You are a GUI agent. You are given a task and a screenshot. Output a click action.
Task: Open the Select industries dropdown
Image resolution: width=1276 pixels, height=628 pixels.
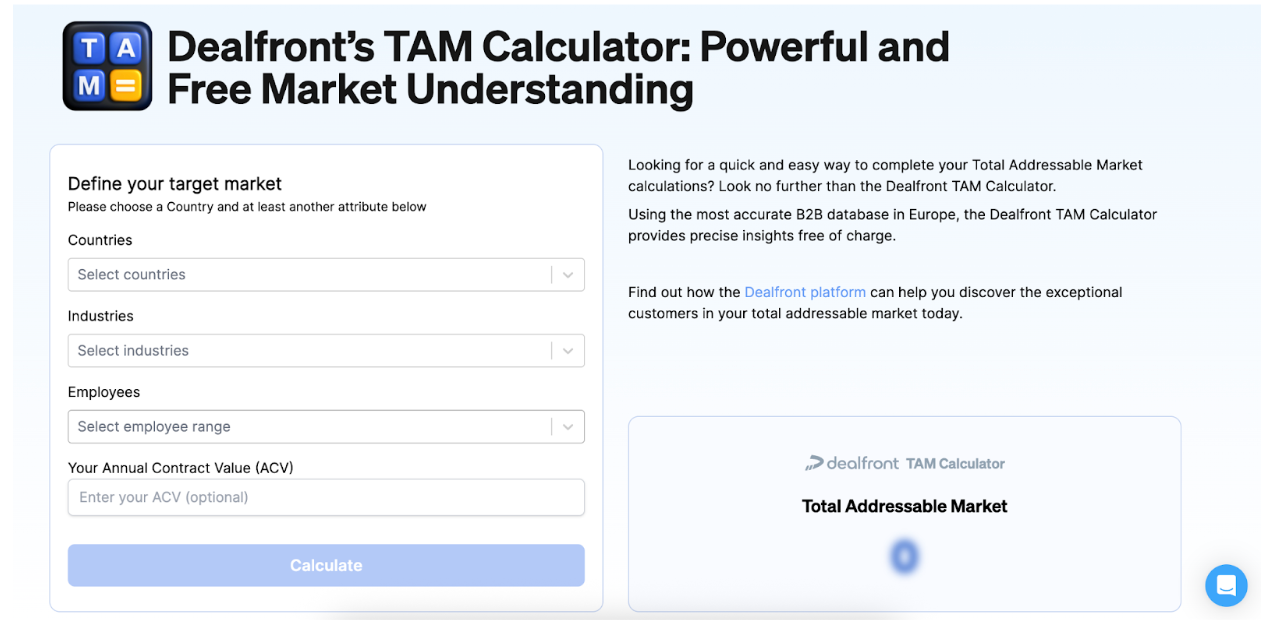tap(300, 350)
